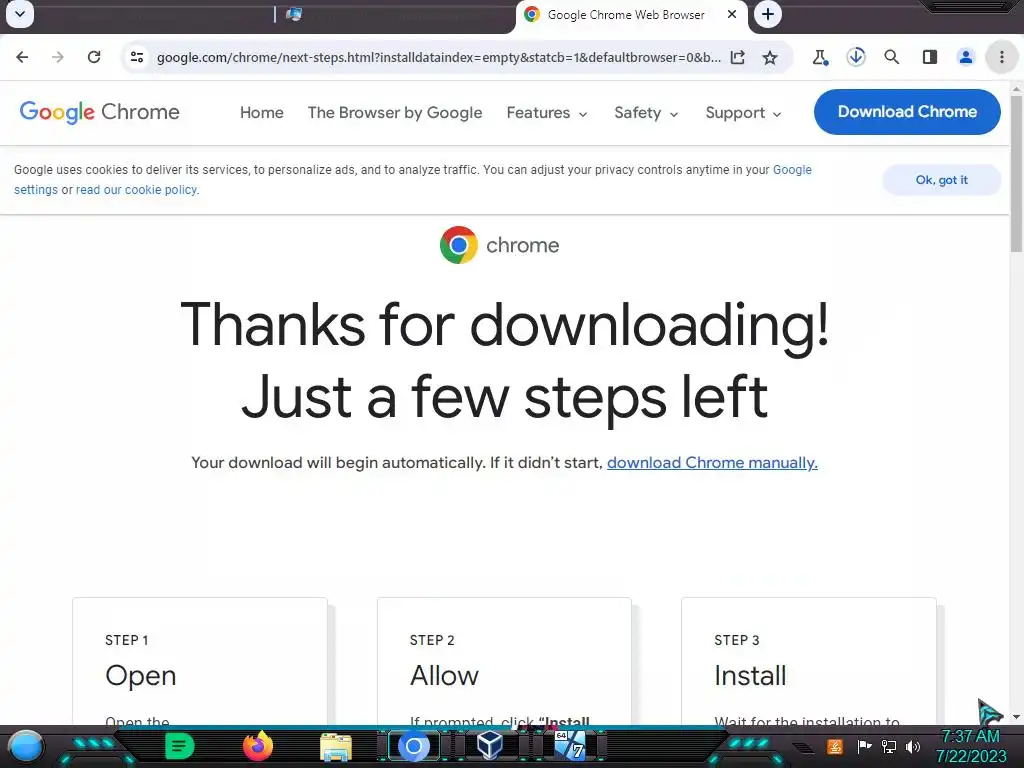Select the Google Chrome Web Browser tab
This screenshot has width=1024, height=768.
pos(625,15)
